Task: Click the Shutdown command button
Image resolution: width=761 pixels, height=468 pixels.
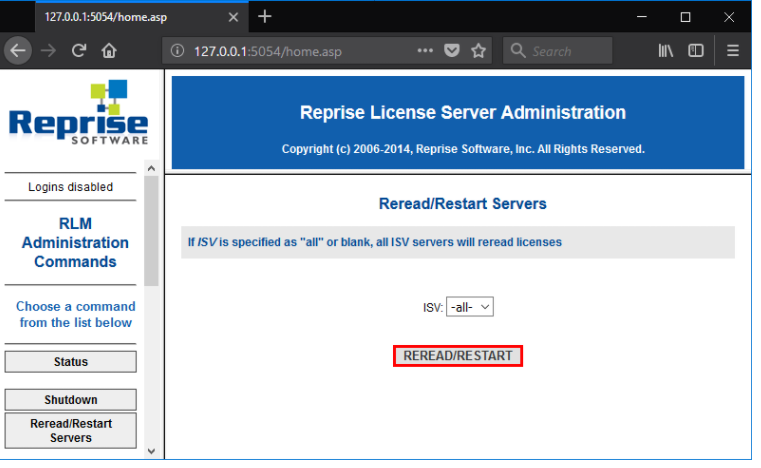Action: point(71,400)
